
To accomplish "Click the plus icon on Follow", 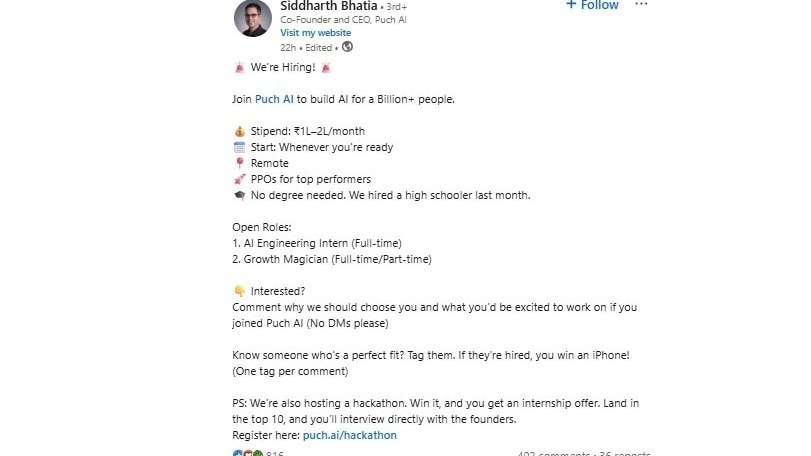I will [x=571, y=5].
